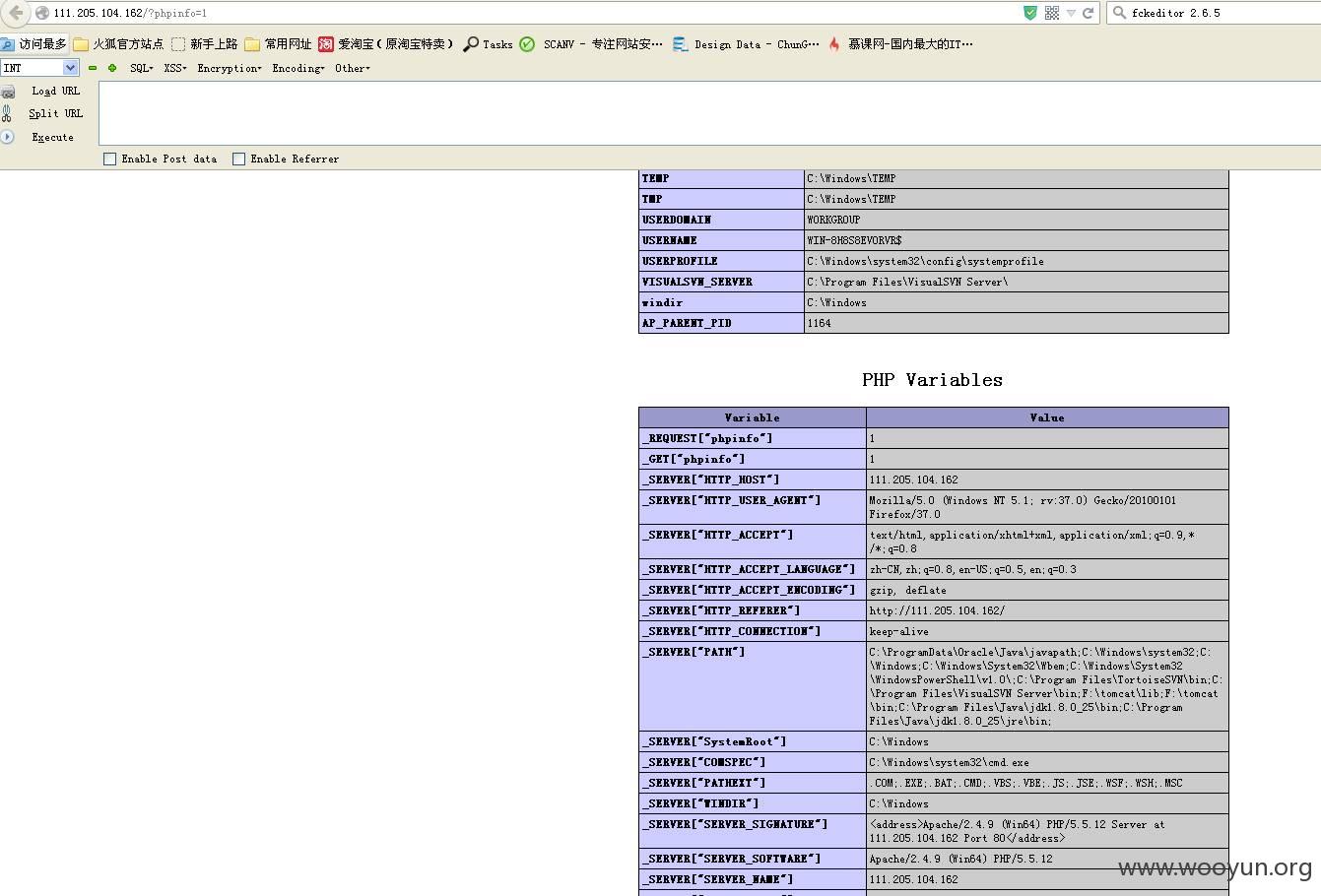Click the Execute button label
Image resolution: width=1321 pixels, height=896 pixels.
pos(52,137)
